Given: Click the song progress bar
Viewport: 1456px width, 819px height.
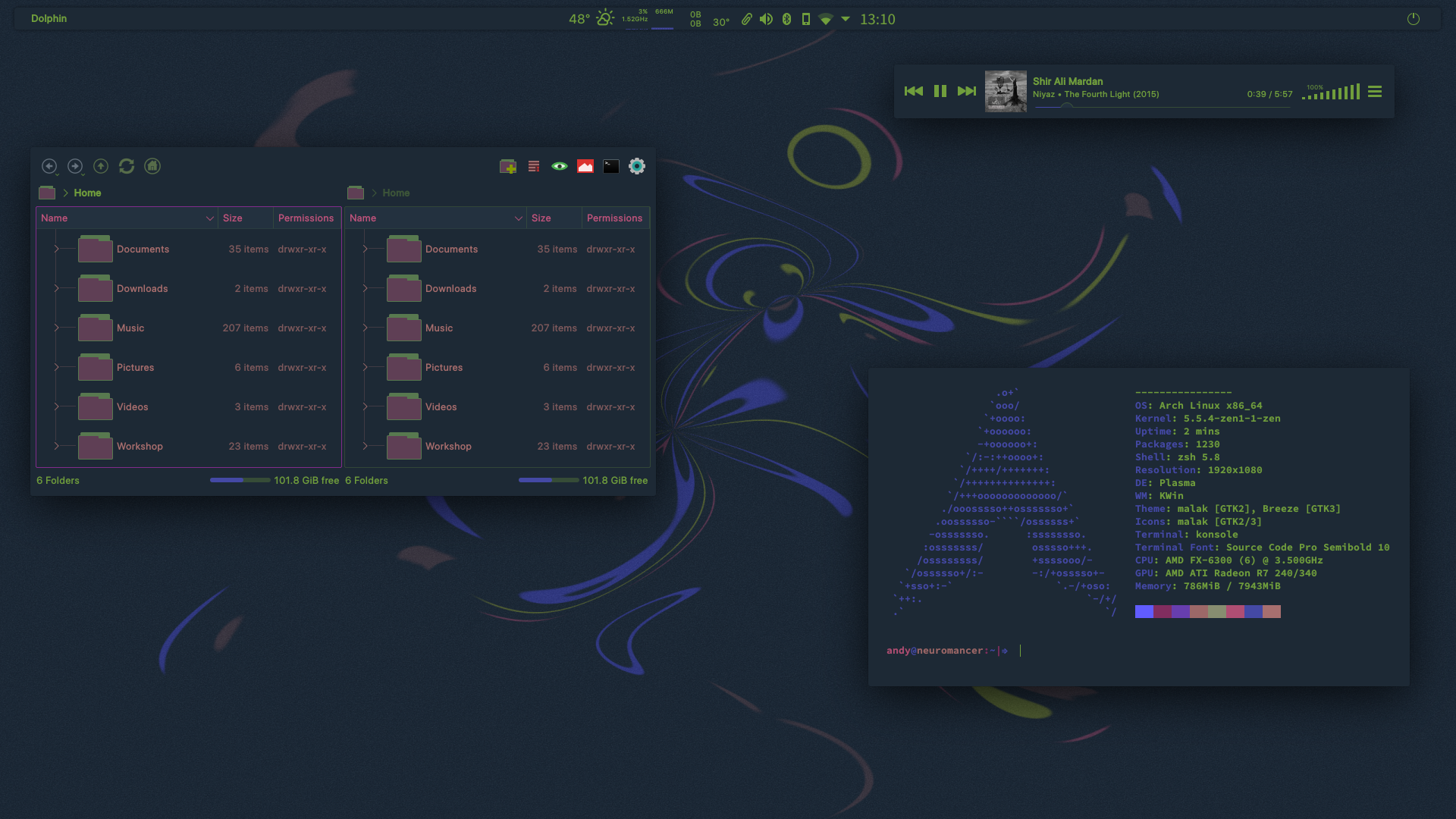Looking at the screenshot, I should point(1162,108).
